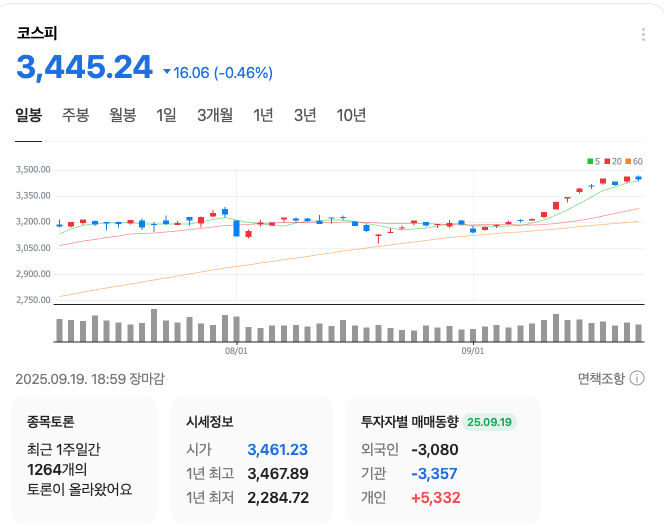Image resolution: width=664 pixels, height=532 pixels.
Task: Switch to the 주봉 weekly chart tab
Action: pyautogui.click(x=75, y=115)
